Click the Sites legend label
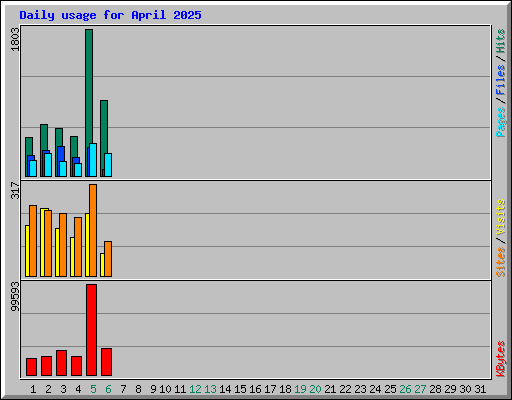This screenshot has height=400, width=512. point(500,262)
